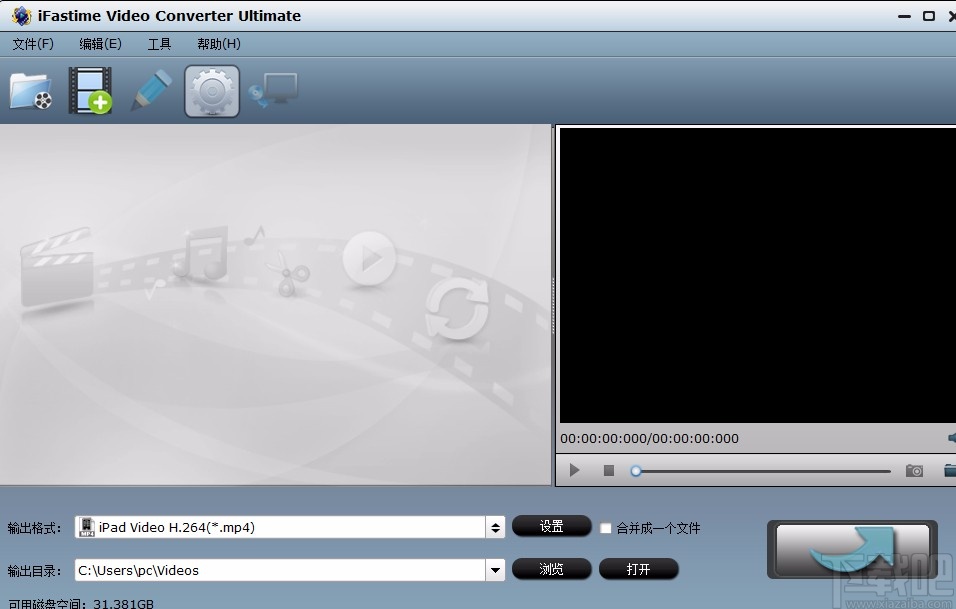Viewport: 956px width, 609px height.
Task: Click the format stepper up arrow
Action: click(x=495, y=521)
